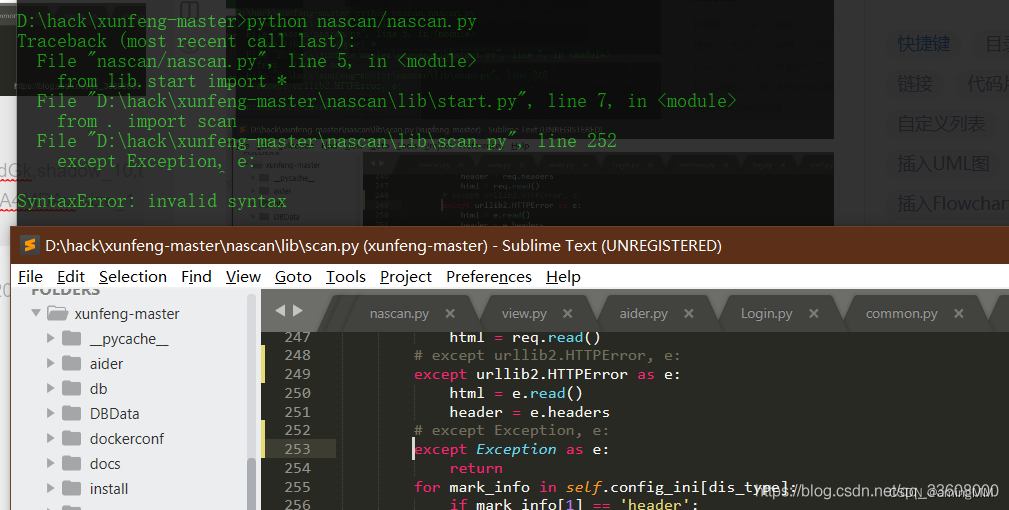Click 'SyntaxError: invalid syntax' in the terminal
The width and height of the screenshot is (1009, 510).
pyautogui.click(x=151, y=201)
